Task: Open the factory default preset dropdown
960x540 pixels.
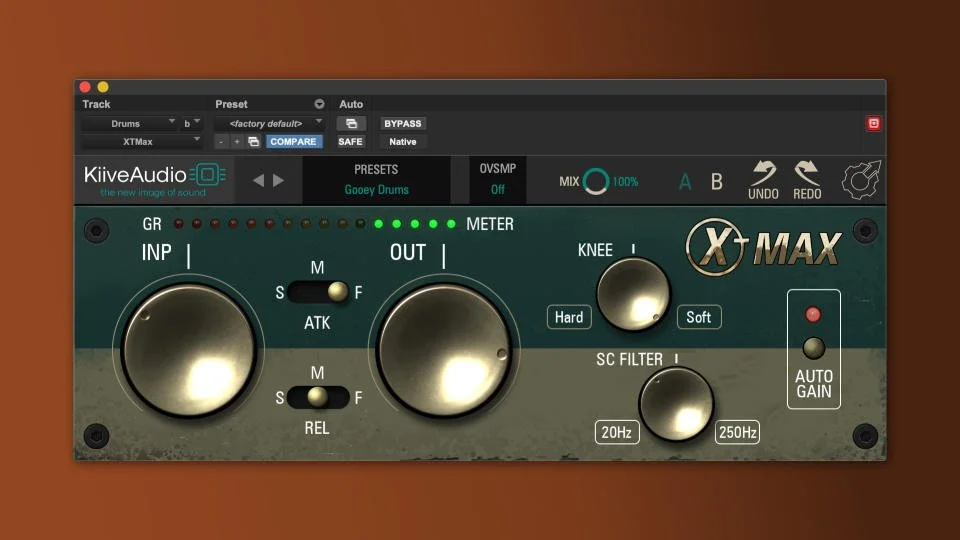Action: tap(269, 124)
